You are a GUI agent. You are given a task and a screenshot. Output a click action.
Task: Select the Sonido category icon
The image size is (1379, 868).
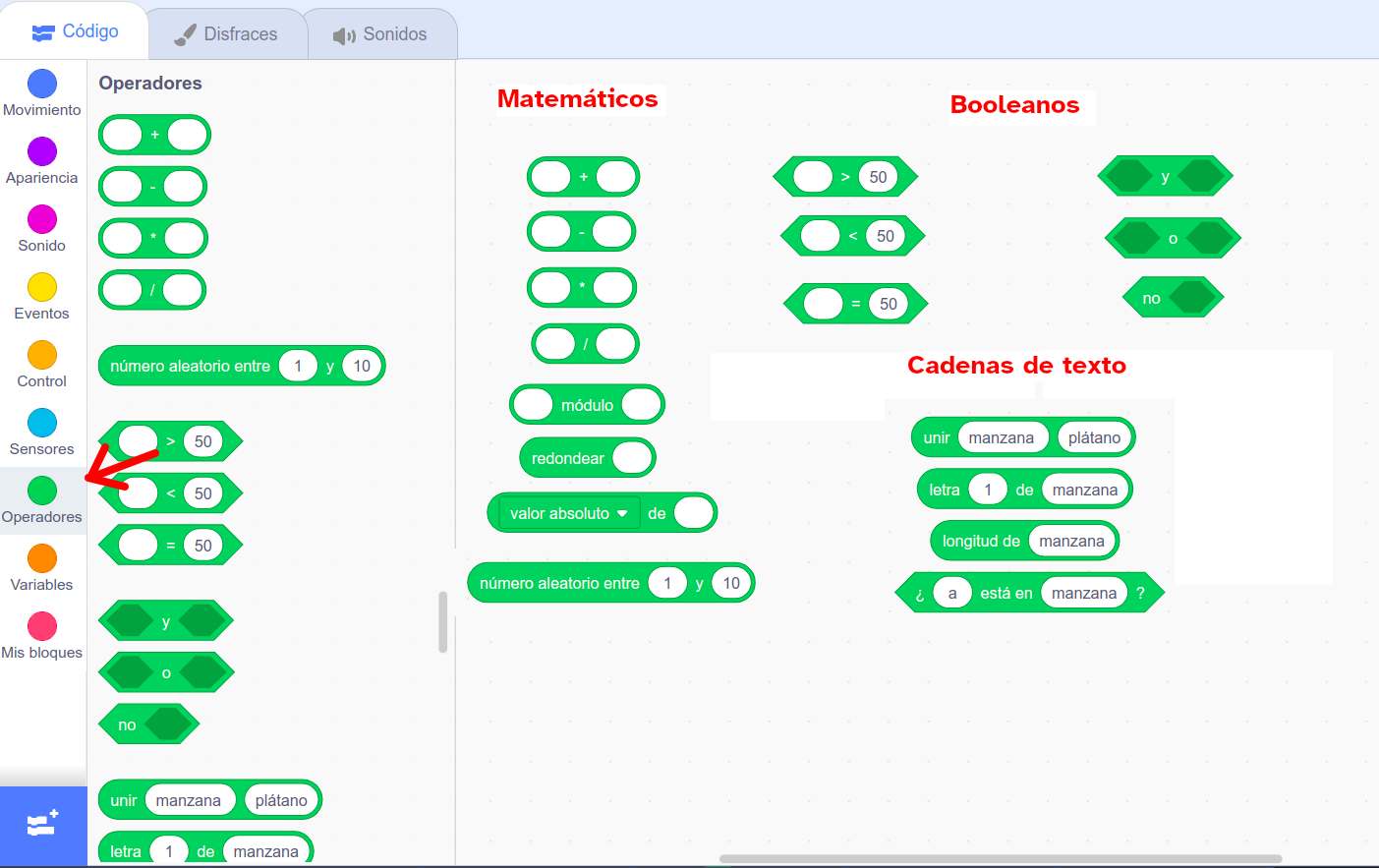pyautogui.click(x=41, y=218)
